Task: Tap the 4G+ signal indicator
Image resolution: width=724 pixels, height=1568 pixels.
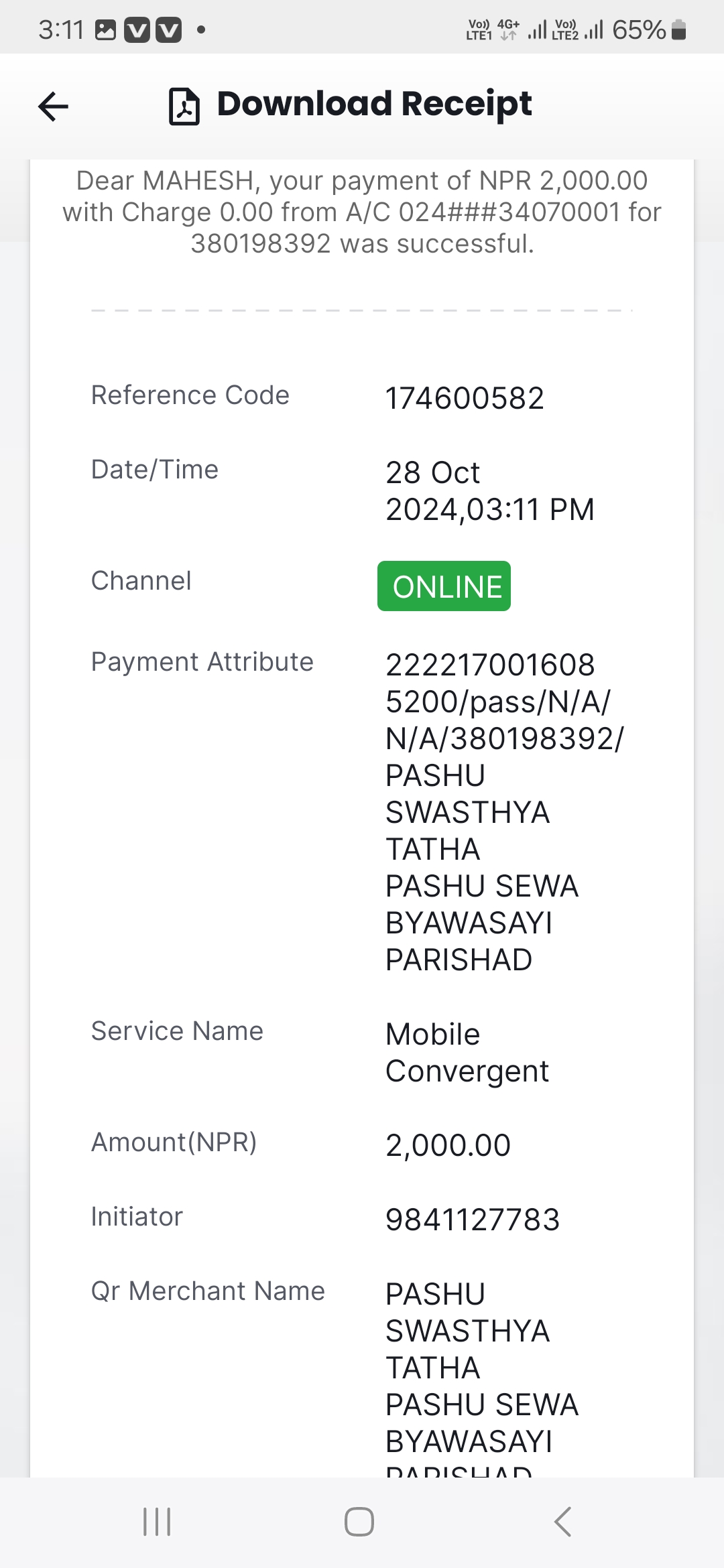Action: tap(508, 29)
